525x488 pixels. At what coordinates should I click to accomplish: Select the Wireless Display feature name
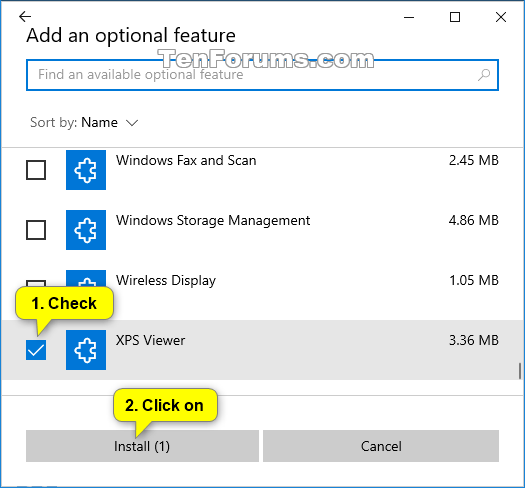coord(166,280)
